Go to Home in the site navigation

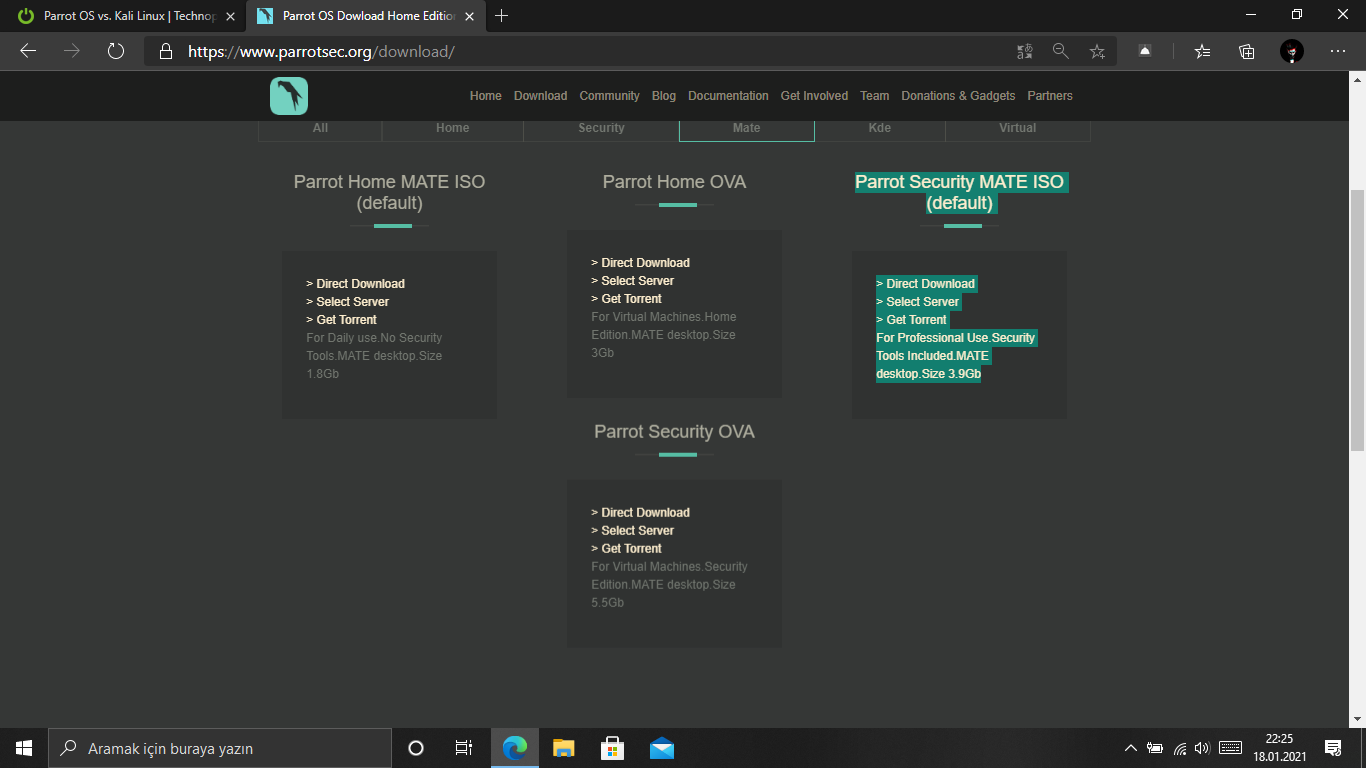click(x=486, y=96)
